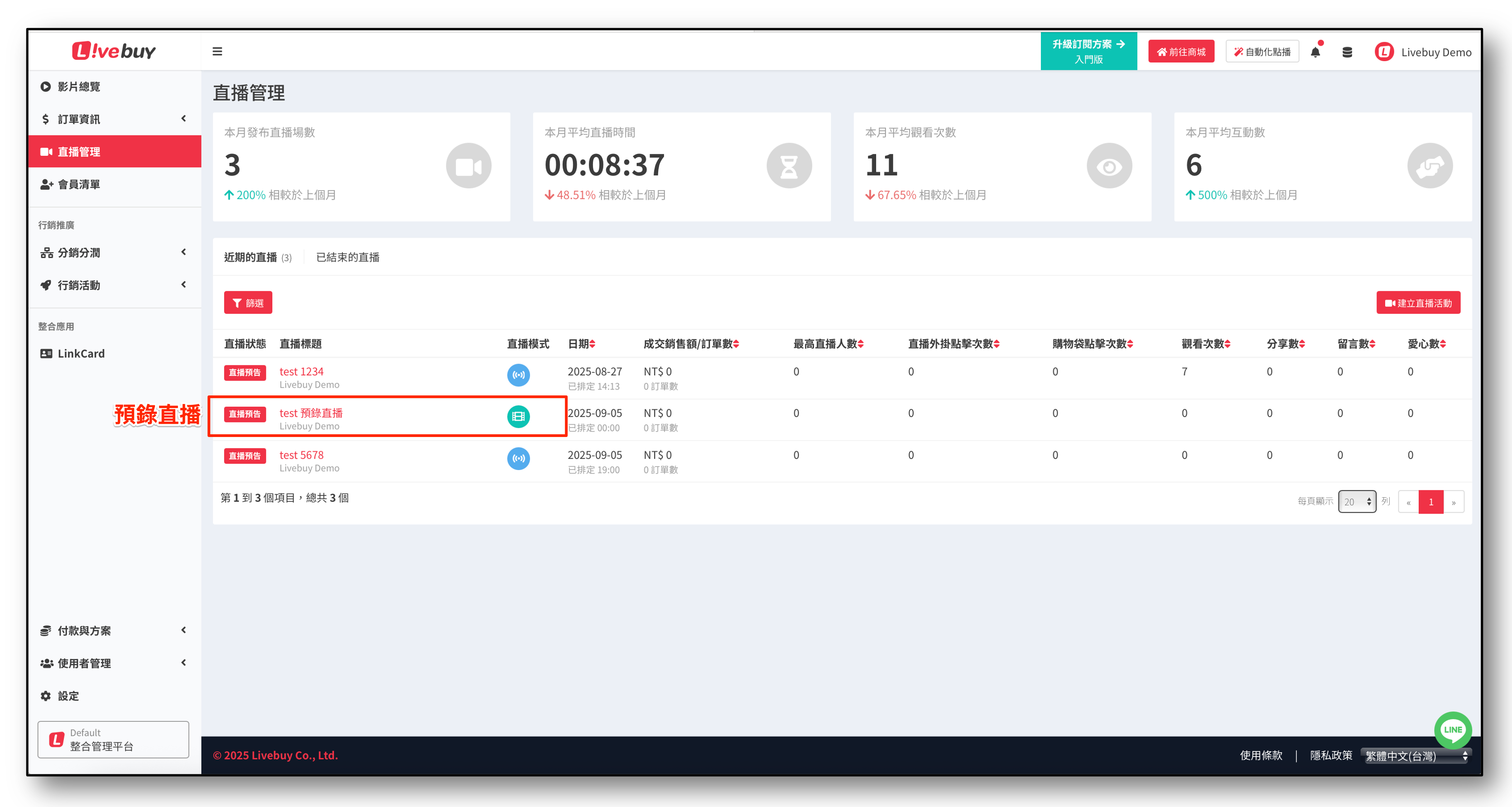Image resolution: width=1512 pixels, height=807 pixels.
Task: Click the live broadcast mode icon for test 1234
Action: 518,375
